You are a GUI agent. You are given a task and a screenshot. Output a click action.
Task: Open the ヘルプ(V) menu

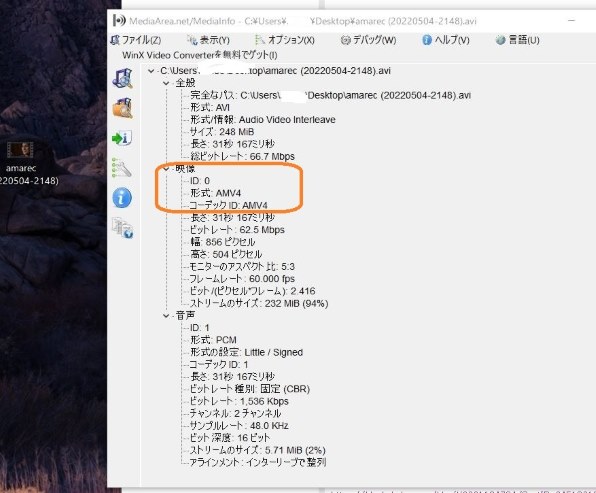(445, 40)
